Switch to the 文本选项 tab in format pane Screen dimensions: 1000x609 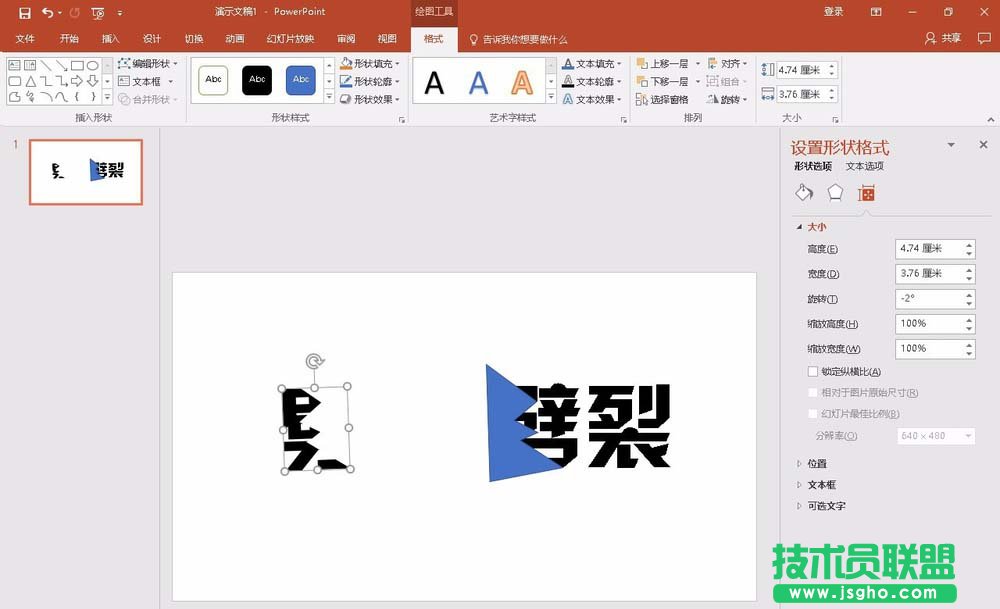pos(864,166)
